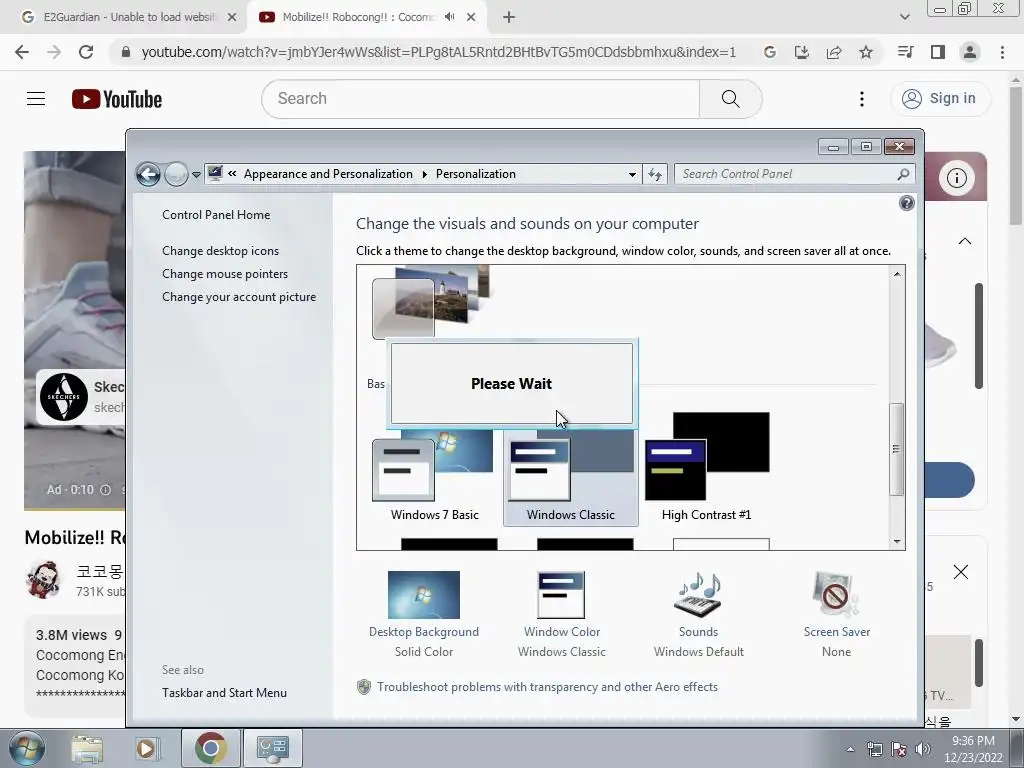Screen dimensions: 1024x768
Task: Toggle Chrome side panel icon
Action: (x=938, y=52)
